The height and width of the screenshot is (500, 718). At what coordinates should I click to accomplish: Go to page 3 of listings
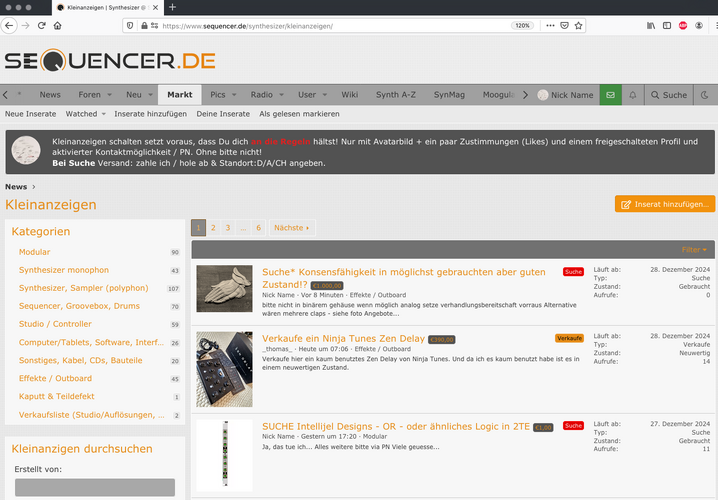pos(228,228)
